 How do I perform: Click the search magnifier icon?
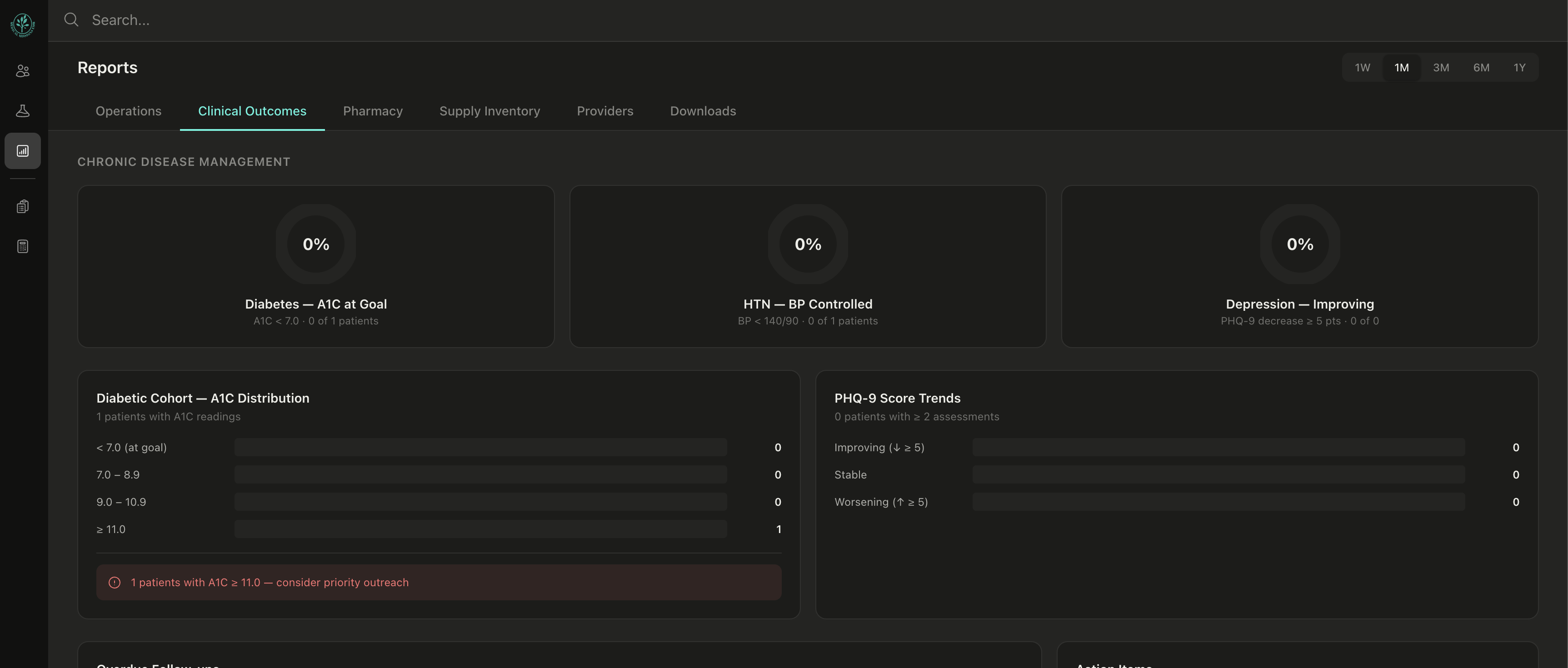[71, 20]
